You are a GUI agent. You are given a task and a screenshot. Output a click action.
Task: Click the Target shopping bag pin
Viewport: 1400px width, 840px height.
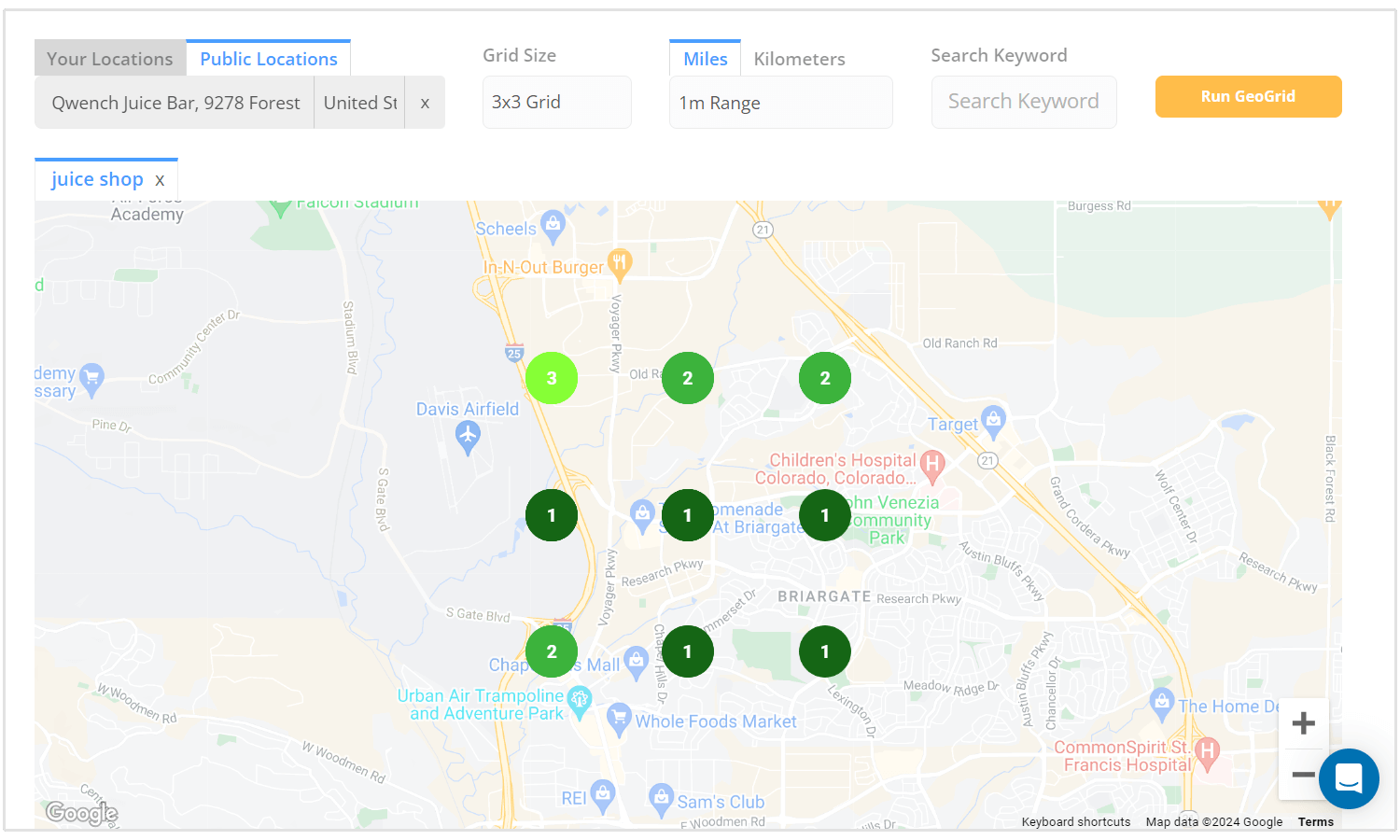(x=993, y=420)
